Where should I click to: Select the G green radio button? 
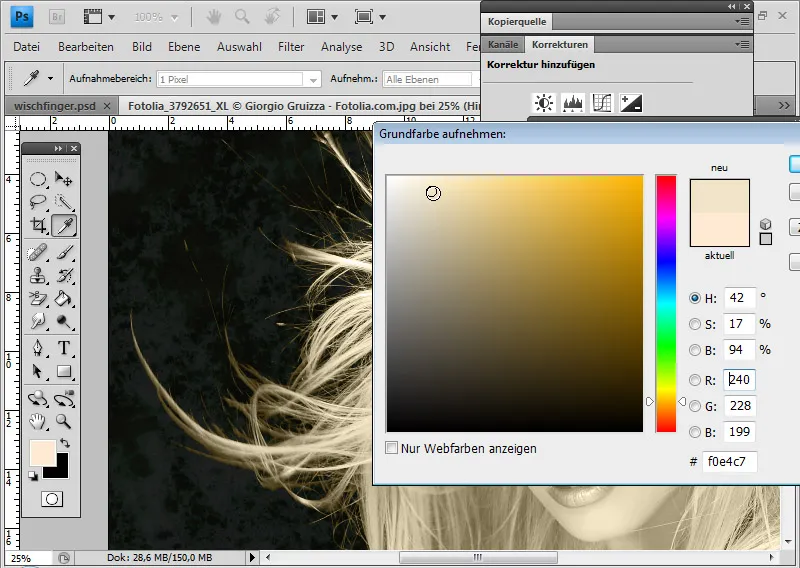click(695, 406)
